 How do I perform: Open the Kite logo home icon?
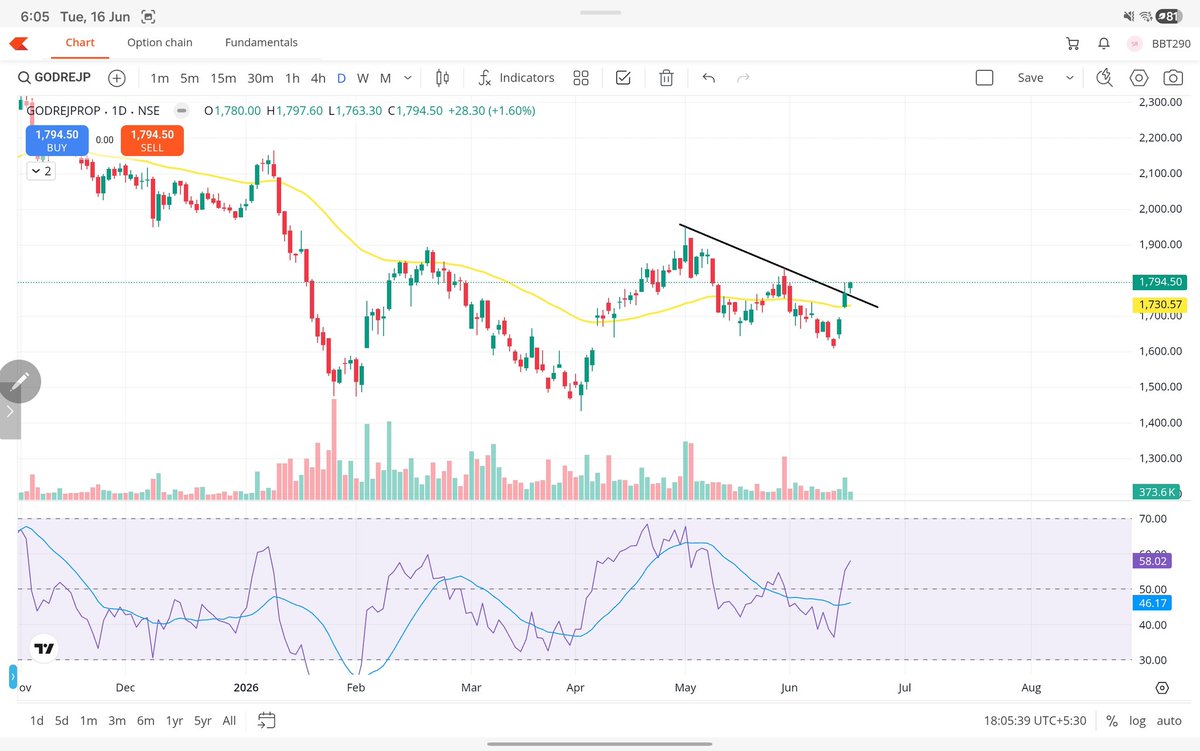coord(18,43)
